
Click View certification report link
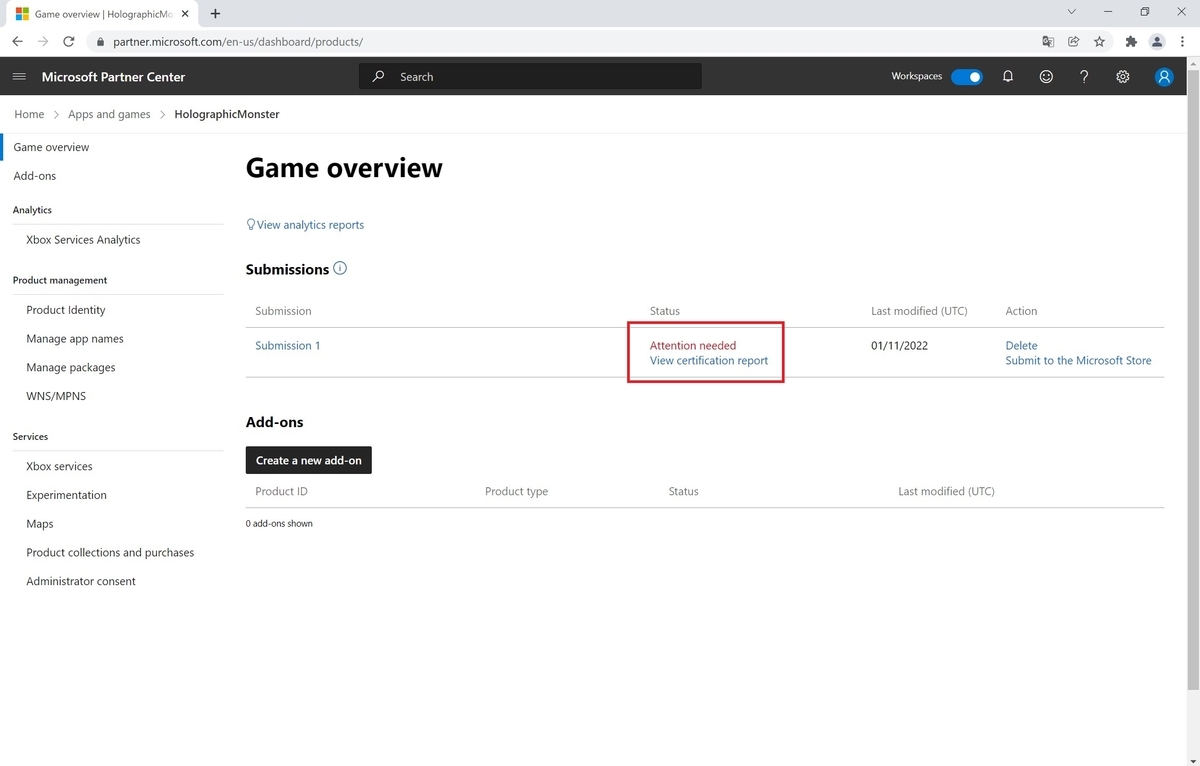coord(709,360)
